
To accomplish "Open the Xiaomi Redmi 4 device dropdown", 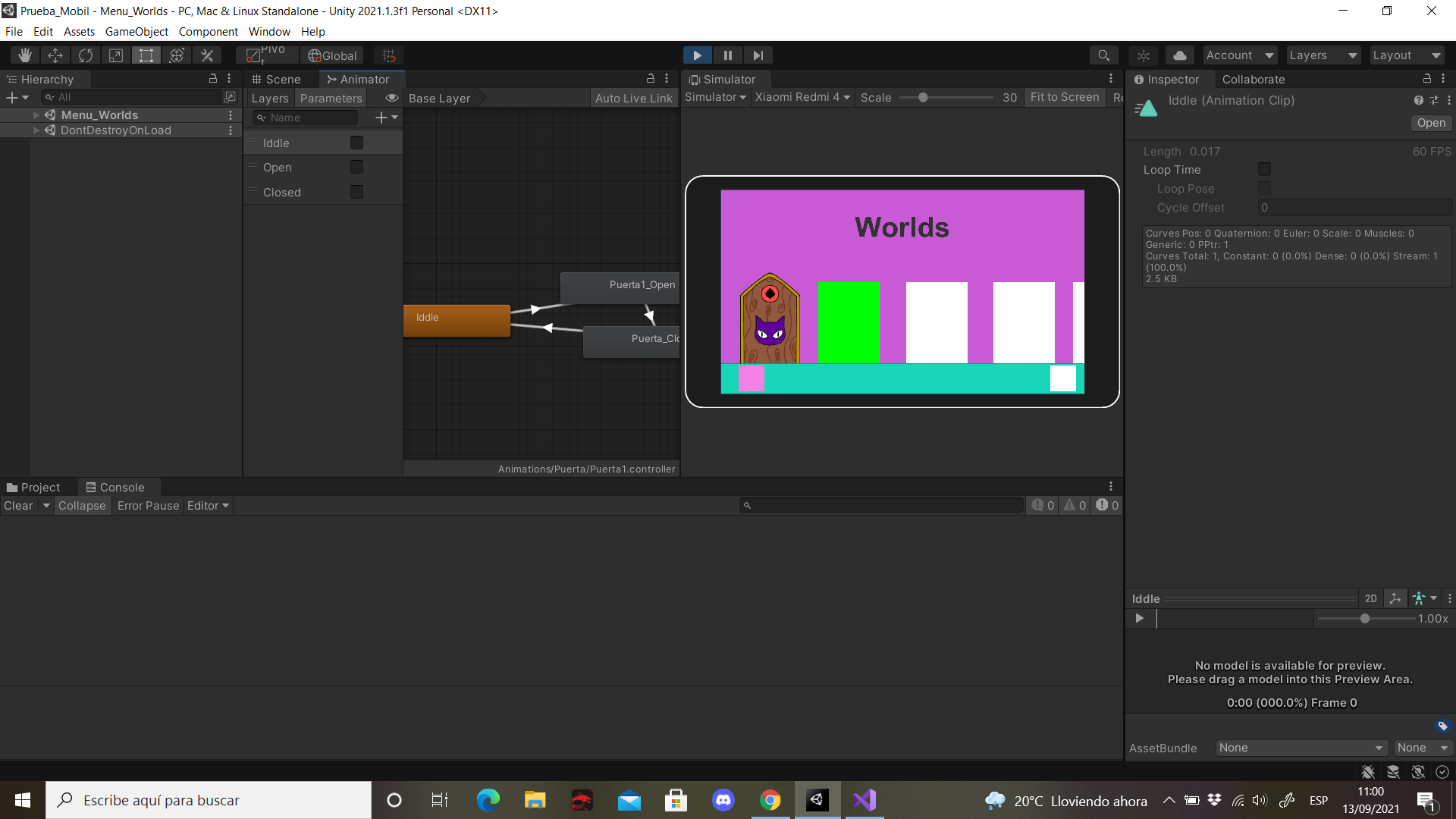I will [x=802, y=97].
